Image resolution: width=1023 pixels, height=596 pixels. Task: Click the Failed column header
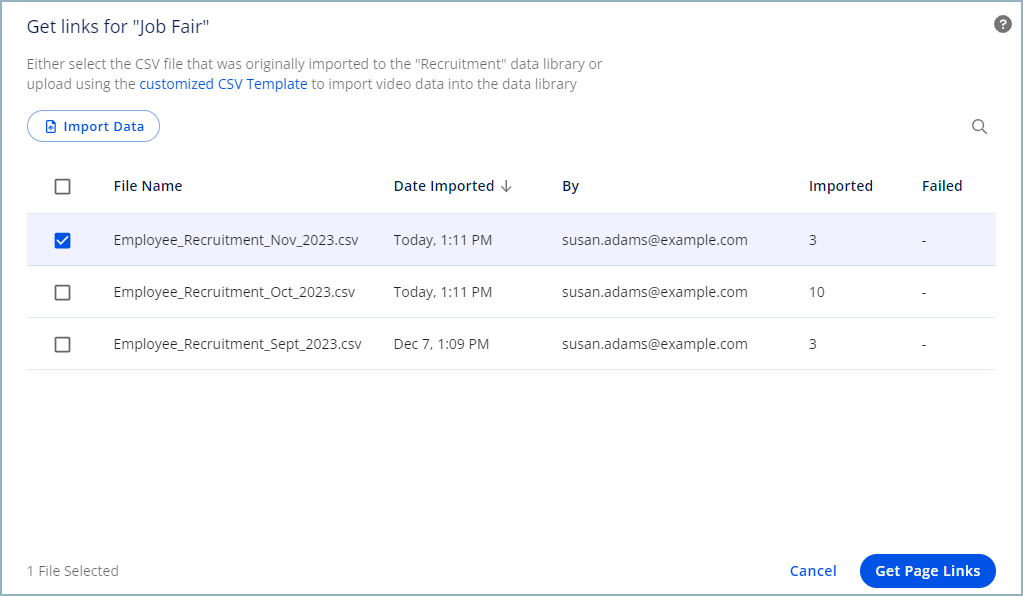(942, 186)
